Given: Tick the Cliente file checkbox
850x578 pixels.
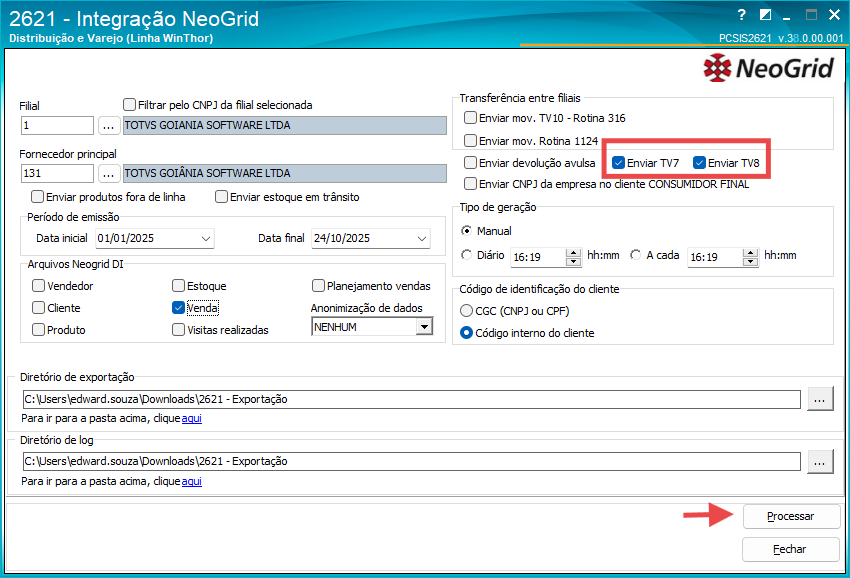Looking at the screenshot, I should [38, 307].
